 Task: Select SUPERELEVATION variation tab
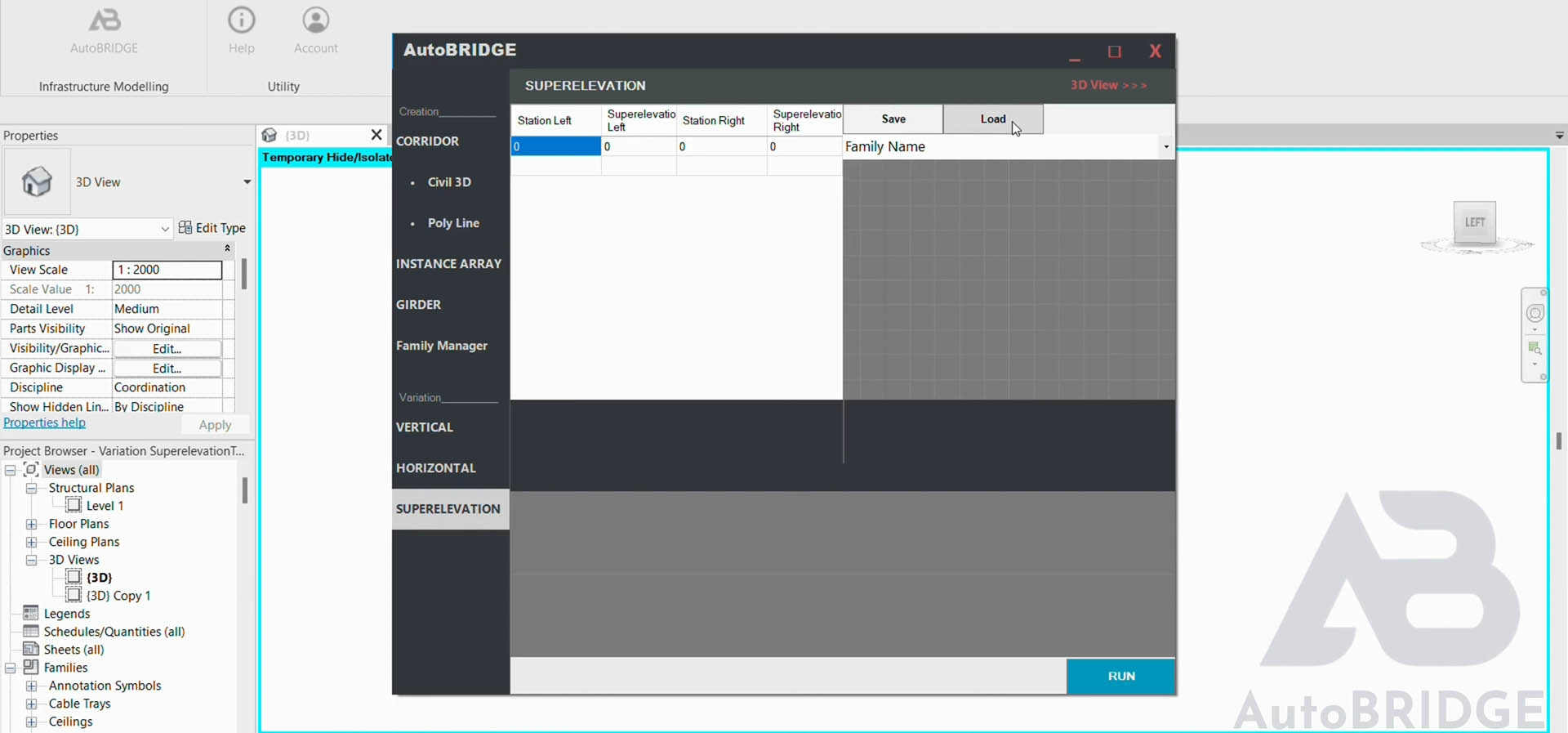coord(451,509)
